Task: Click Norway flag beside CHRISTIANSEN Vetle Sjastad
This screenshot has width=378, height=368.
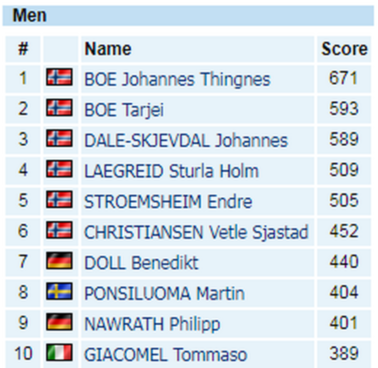Action: pyautogui.click(x=59, y=230)
